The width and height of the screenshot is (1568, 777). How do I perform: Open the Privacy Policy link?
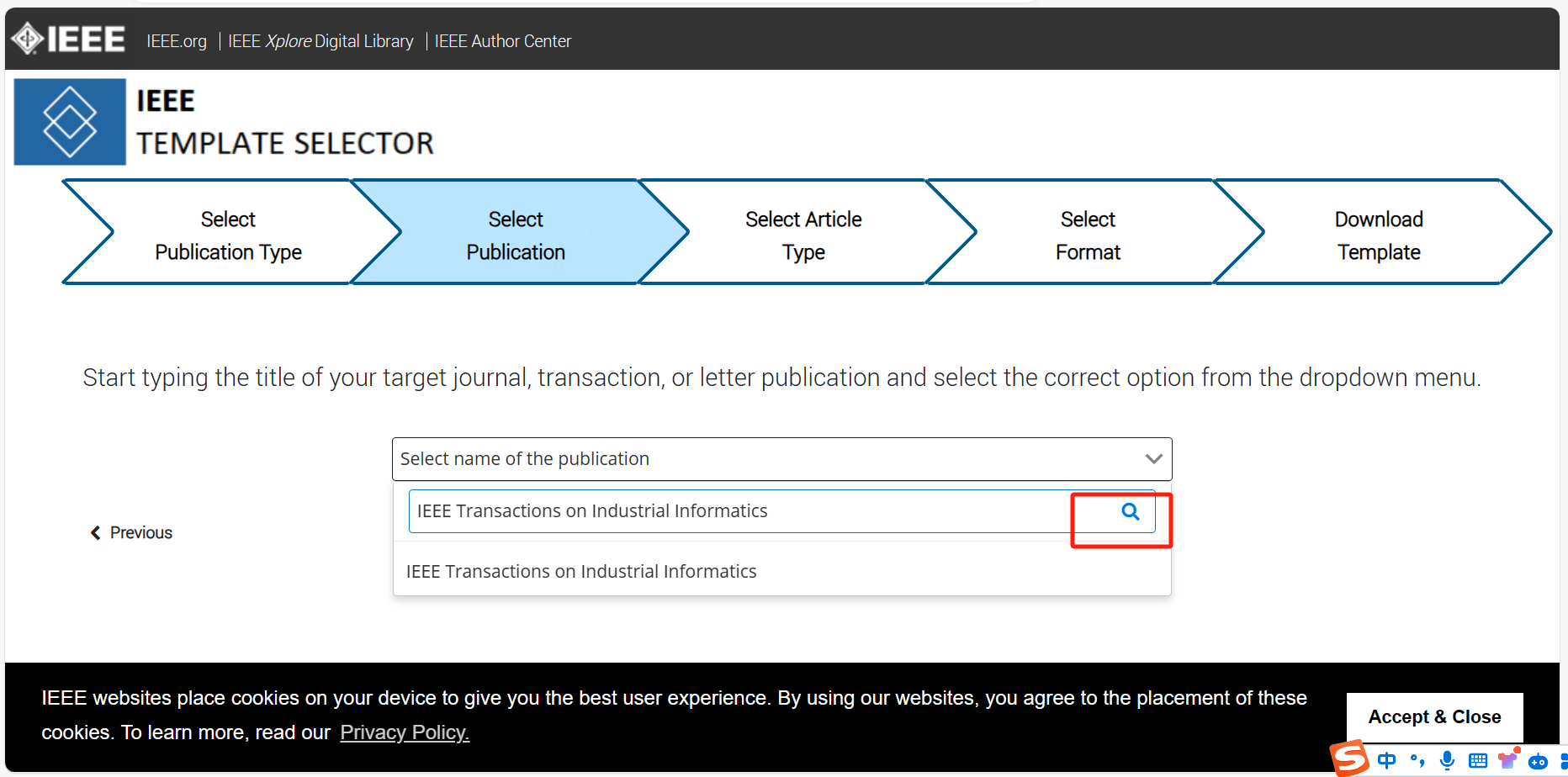pos(405,732)
